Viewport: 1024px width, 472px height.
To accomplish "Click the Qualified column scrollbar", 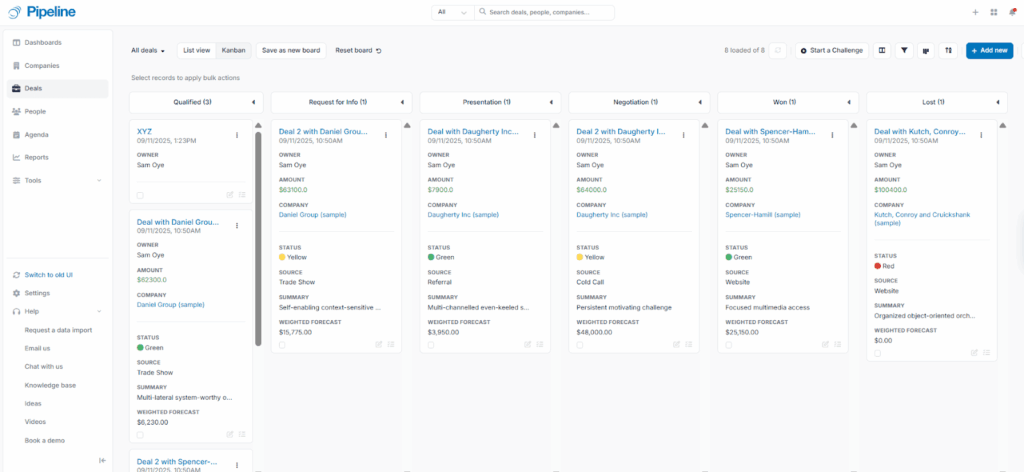I will 258,240.
